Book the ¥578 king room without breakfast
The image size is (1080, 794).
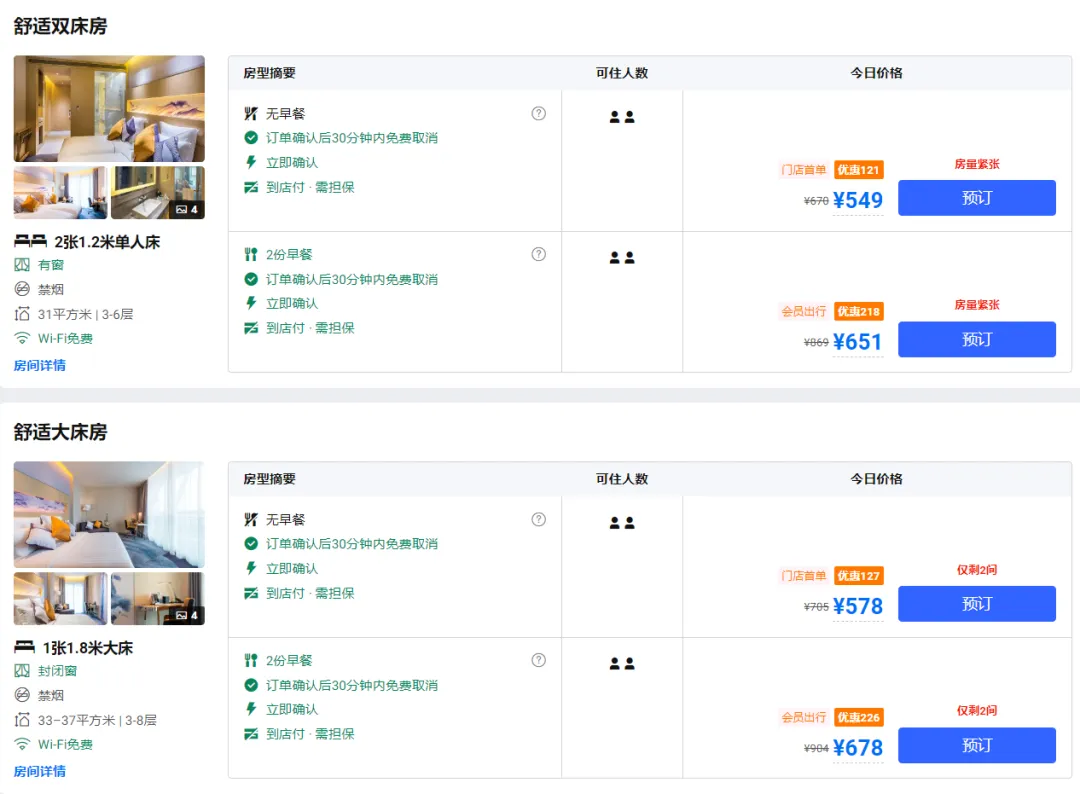tap(976, 604)
